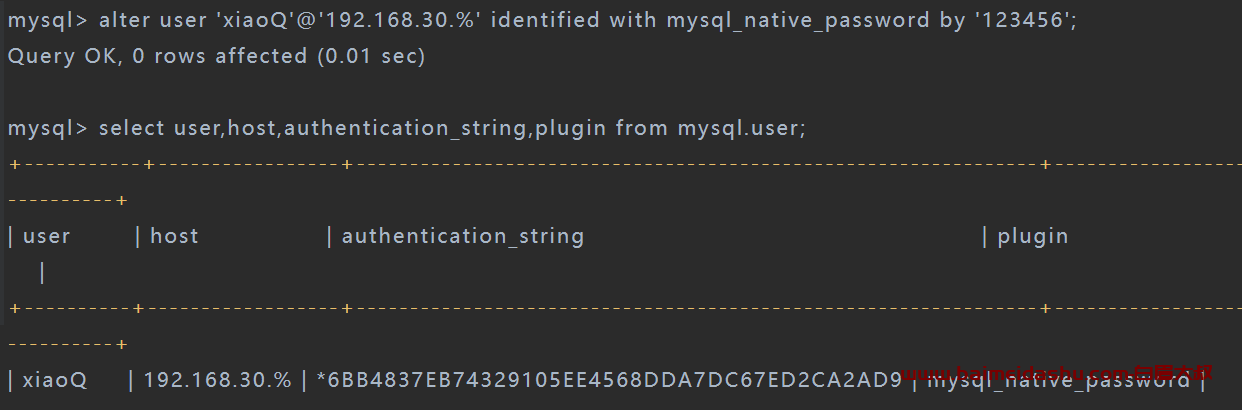This screenshot has width=1242, height=410.
Task: Click the (0.01 sec) timing text
Action: tap(371, 57)
